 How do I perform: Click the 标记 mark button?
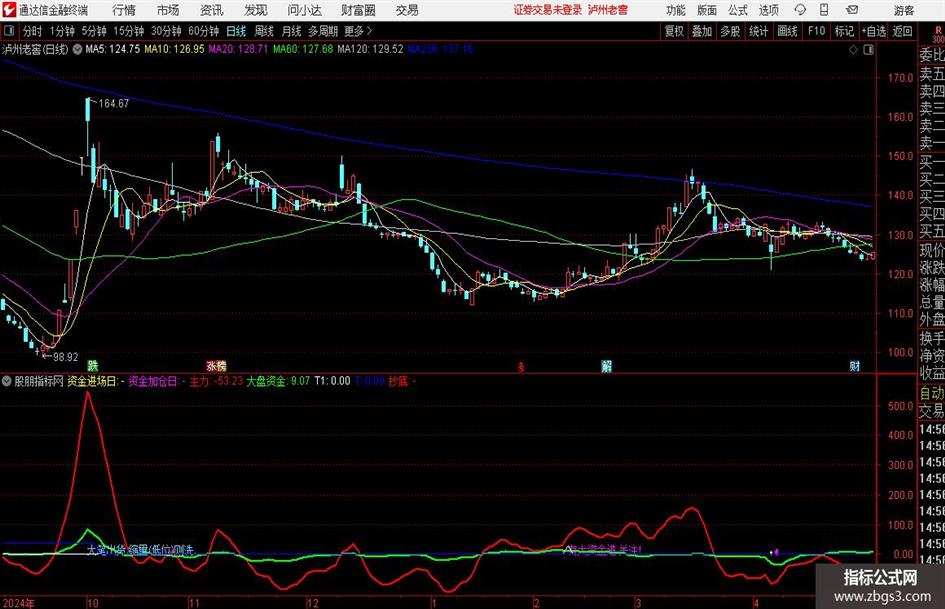pos(844,31)
